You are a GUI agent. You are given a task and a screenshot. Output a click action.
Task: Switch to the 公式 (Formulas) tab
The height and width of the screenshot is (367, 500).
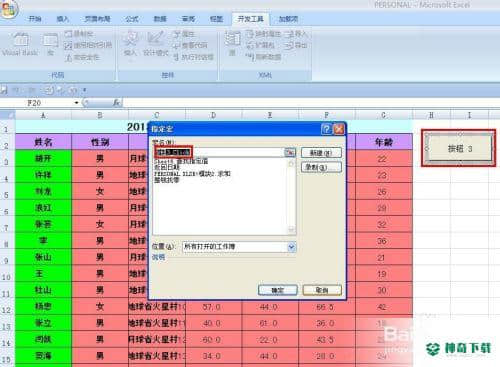(132, 19)
